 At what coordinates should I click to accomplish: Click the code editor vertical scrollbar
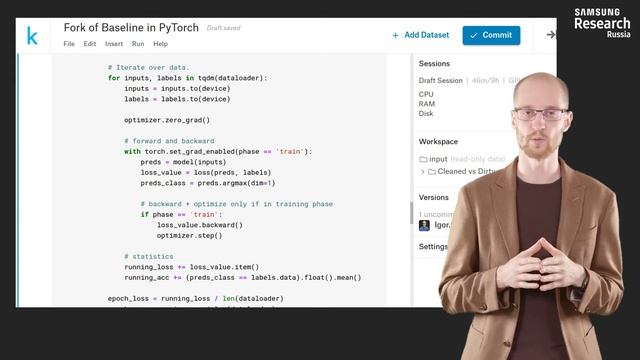pyautogui.click(x=411, y=213)
